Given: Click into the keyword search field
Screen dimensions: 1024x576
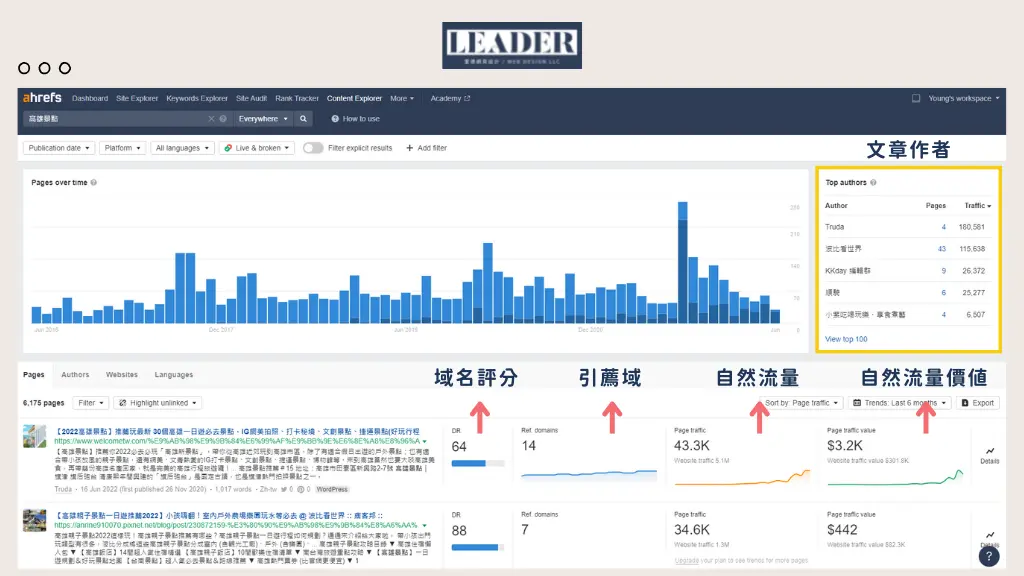Looking at the screenshot, I should click(x=115, y=118).
